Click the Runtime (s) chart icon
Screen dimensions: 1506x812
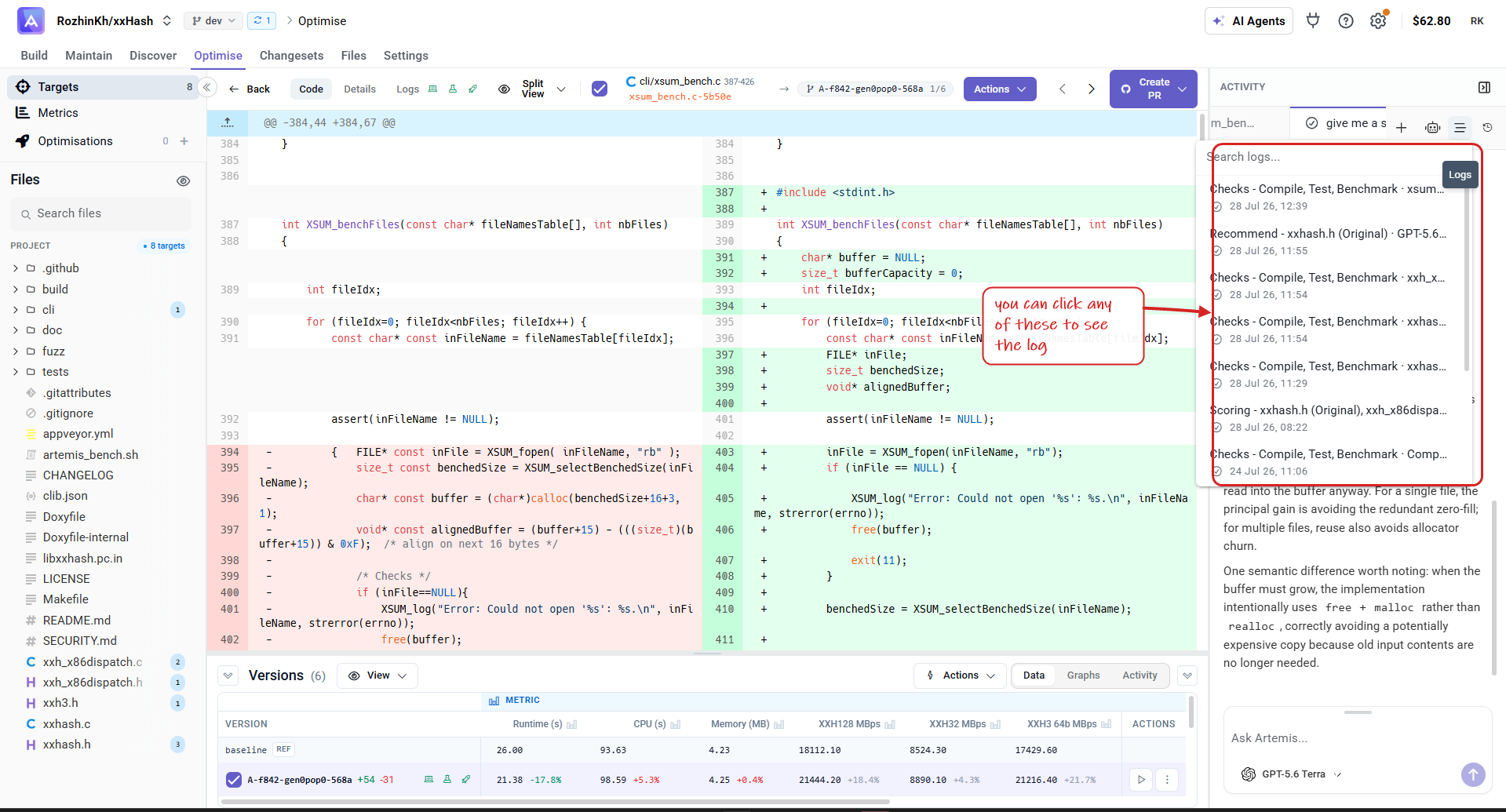(572, 724)
